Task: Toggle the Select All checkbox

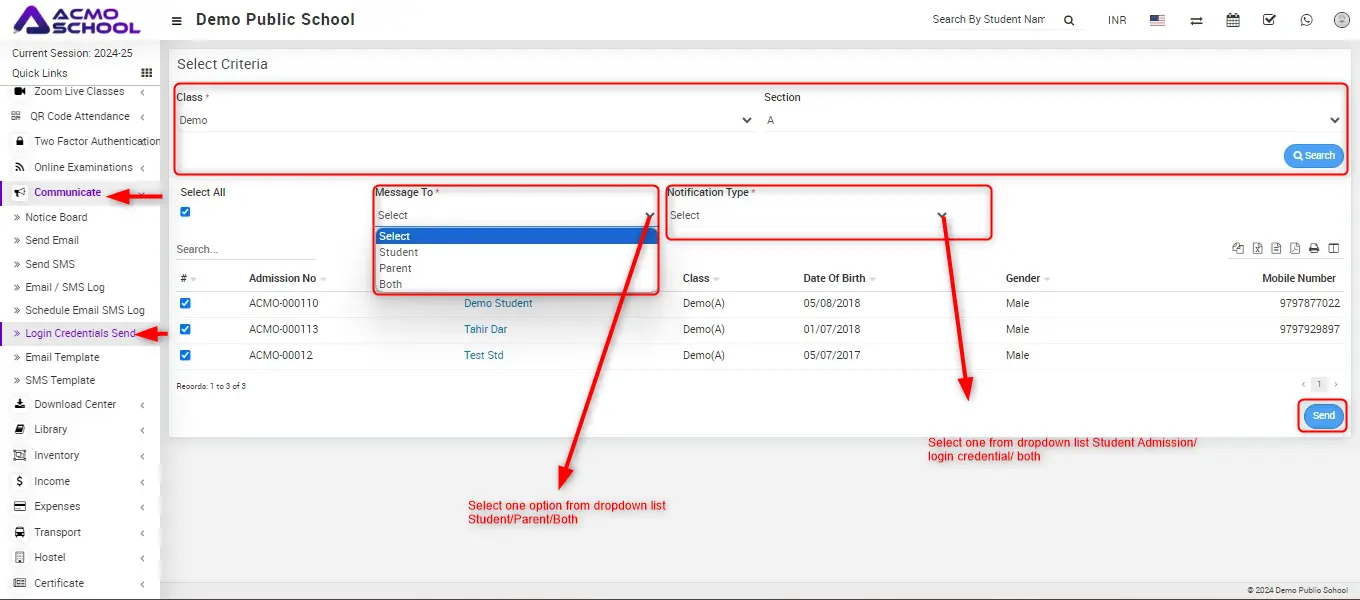Action: click(x=185, y=212)
